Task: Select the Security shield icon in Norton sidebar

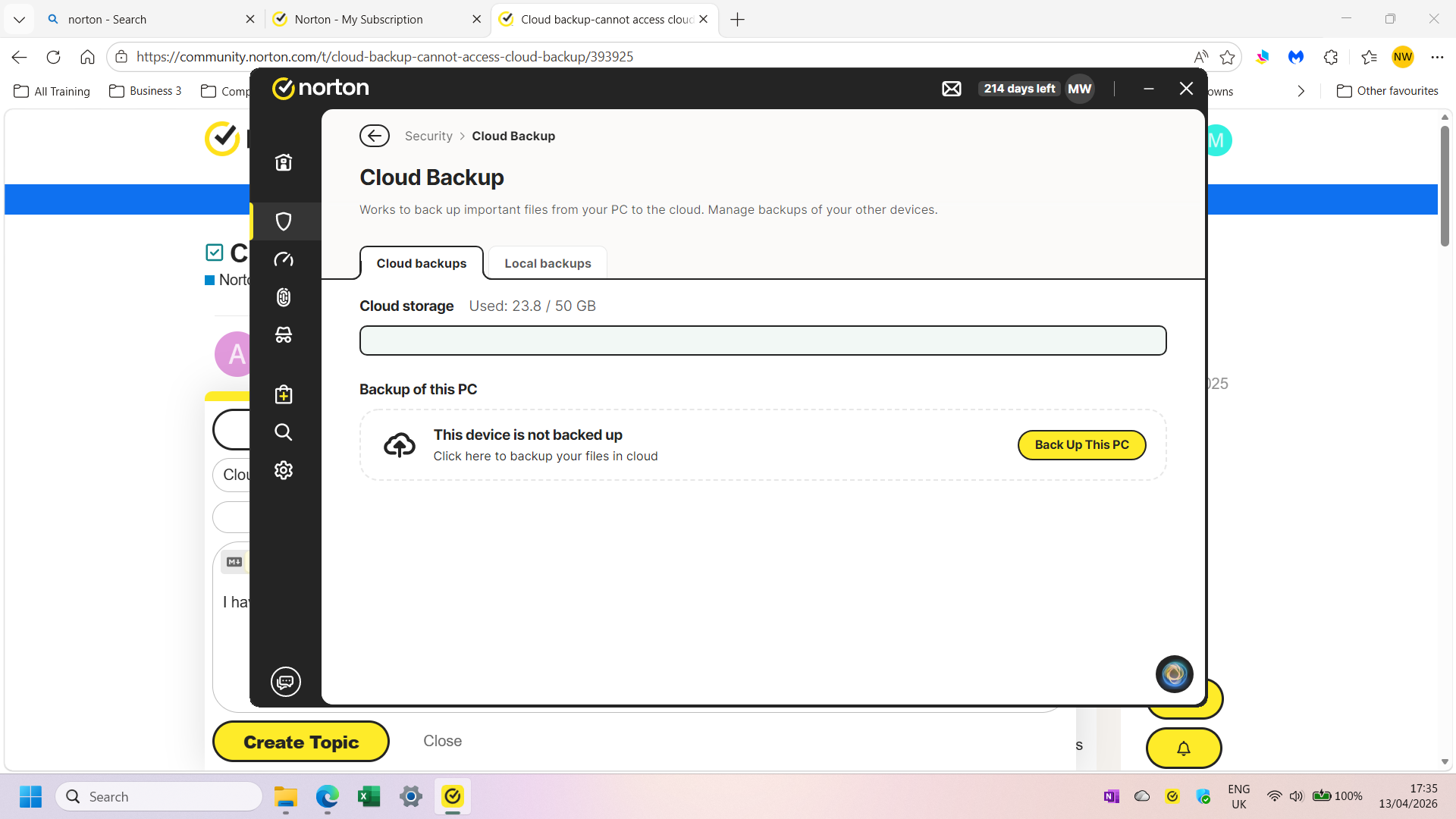Action: (284, 221)
